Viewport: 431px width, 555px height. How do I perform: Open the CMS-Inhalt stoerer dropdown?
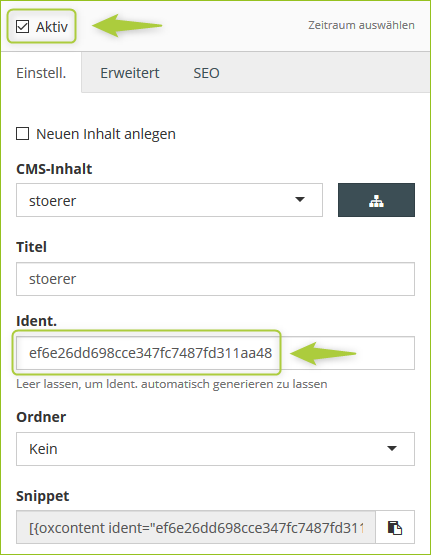tap(169, 200)
